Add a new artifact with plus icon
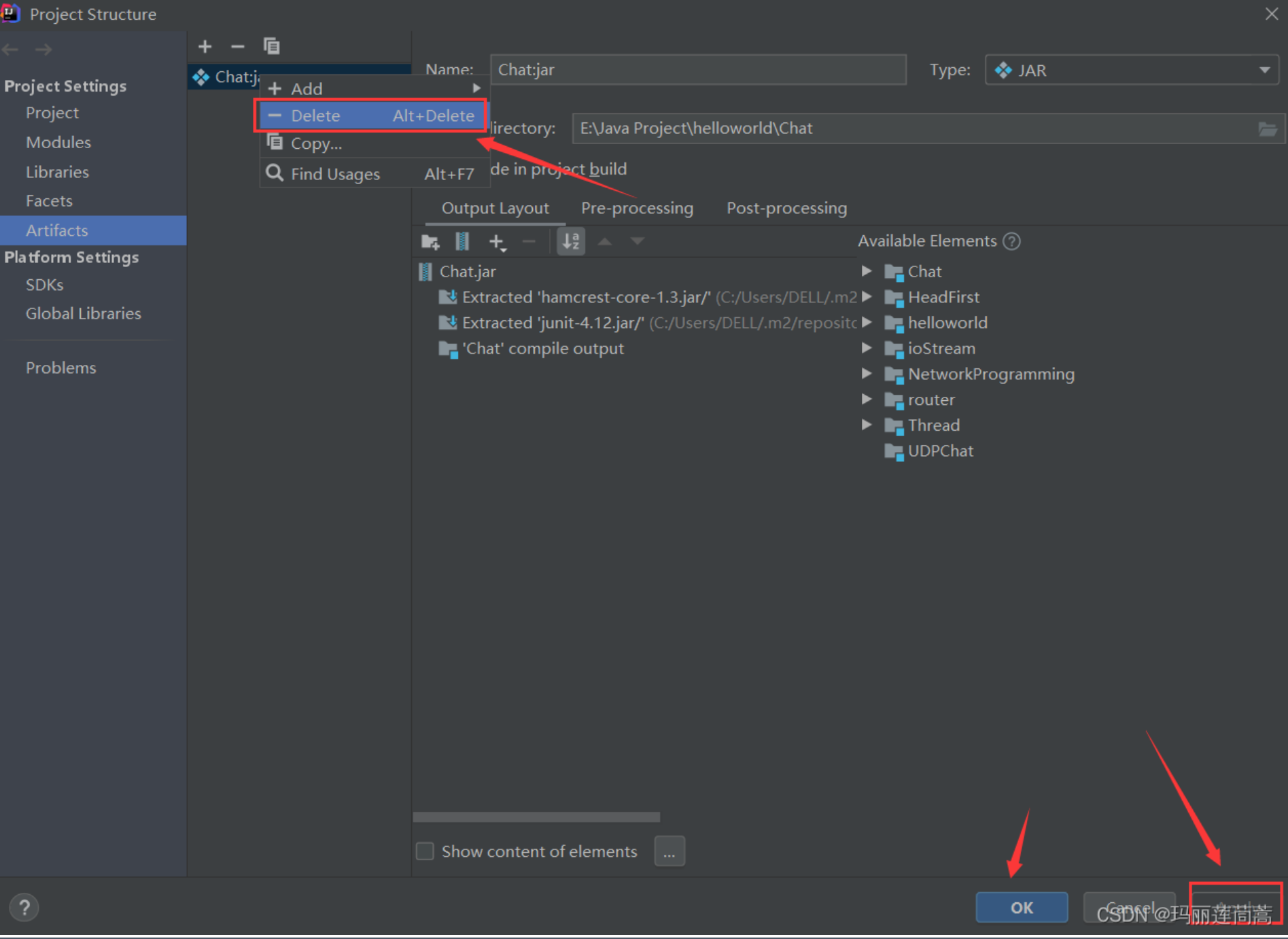The height and width of the screenshot is (939, 1288). coord(205,46)
